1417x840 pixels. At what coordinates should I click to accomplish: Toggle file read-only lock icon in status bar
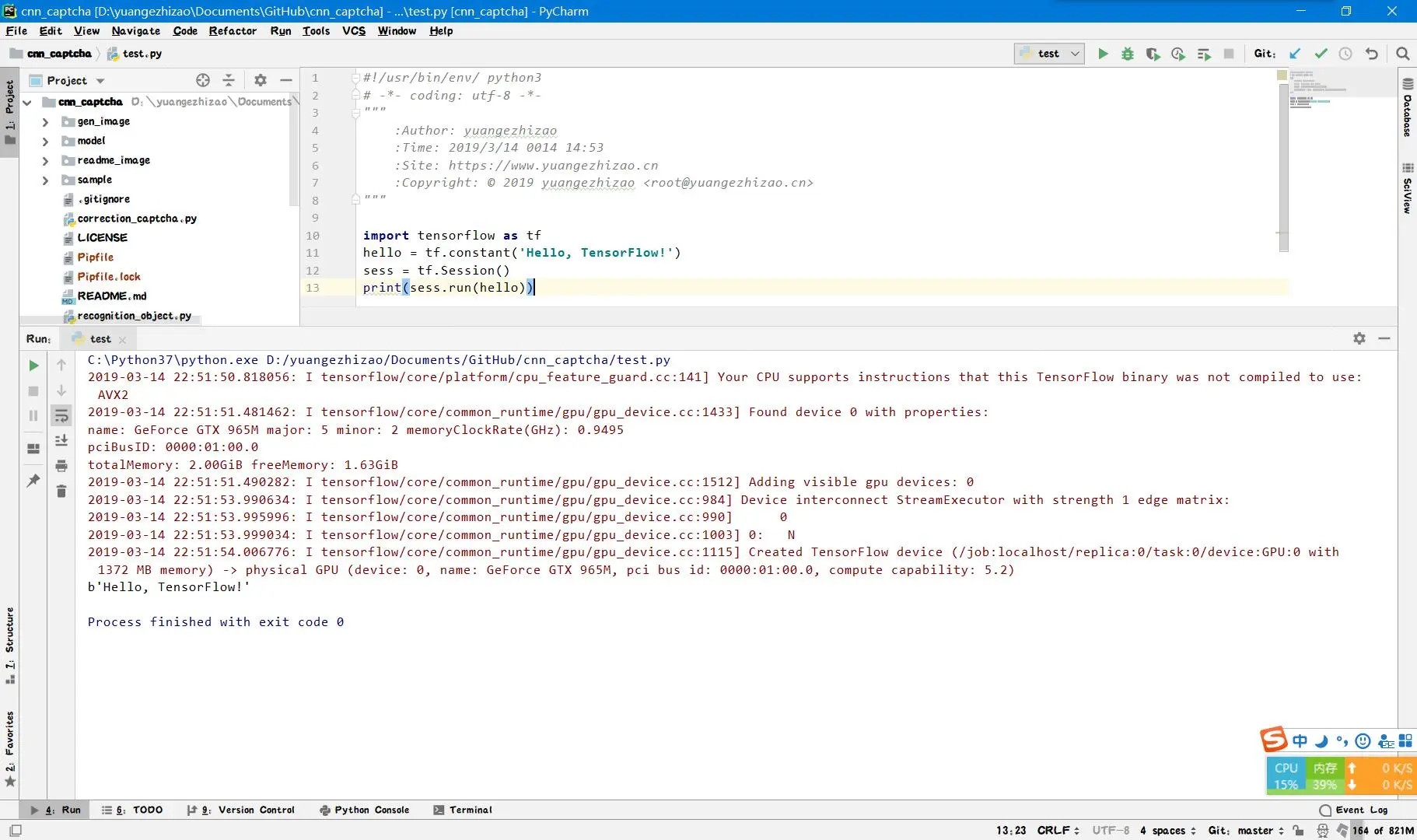click(1298, 831)
